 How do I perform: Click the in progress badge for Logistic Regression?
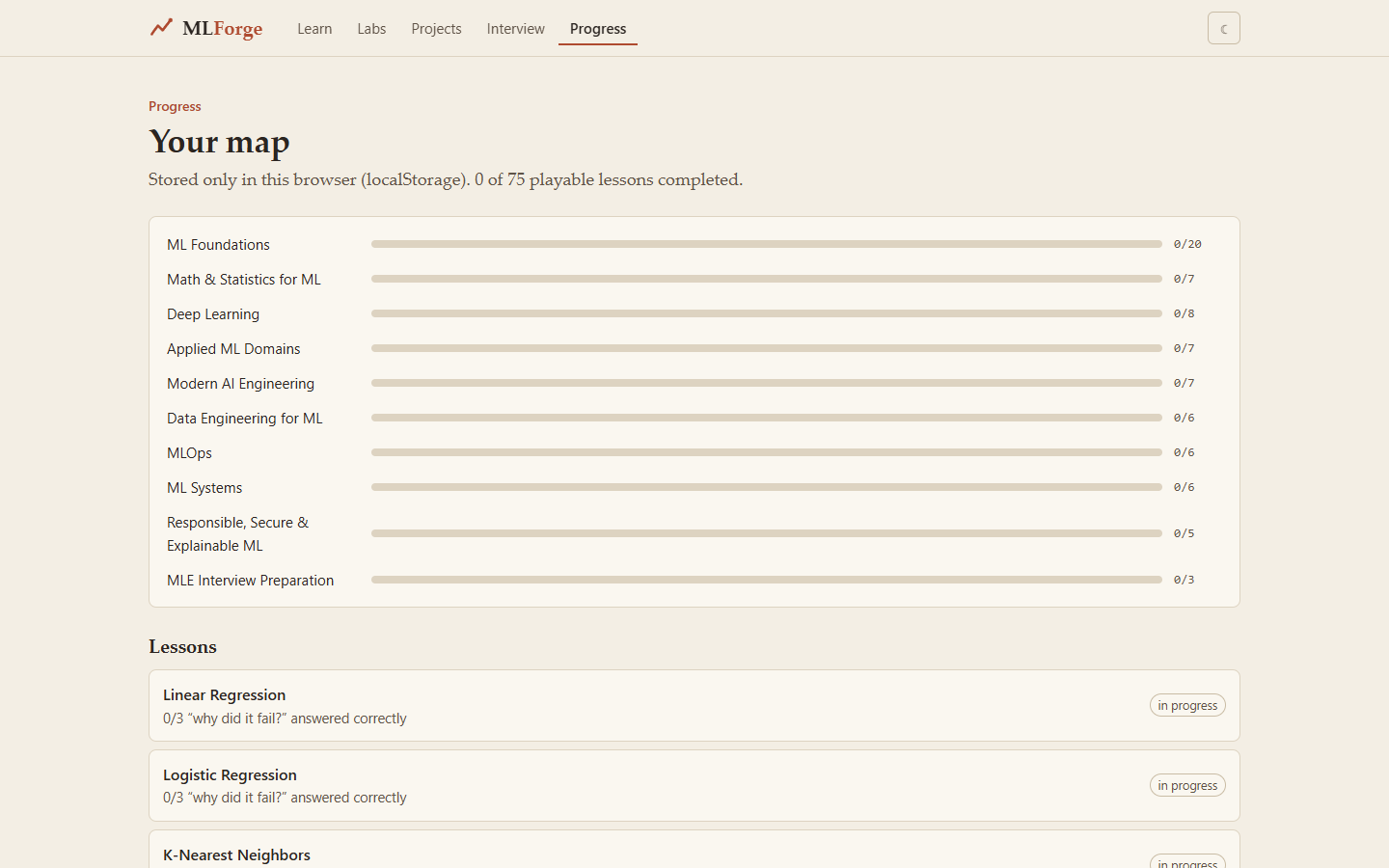[x=1187, y=786]
